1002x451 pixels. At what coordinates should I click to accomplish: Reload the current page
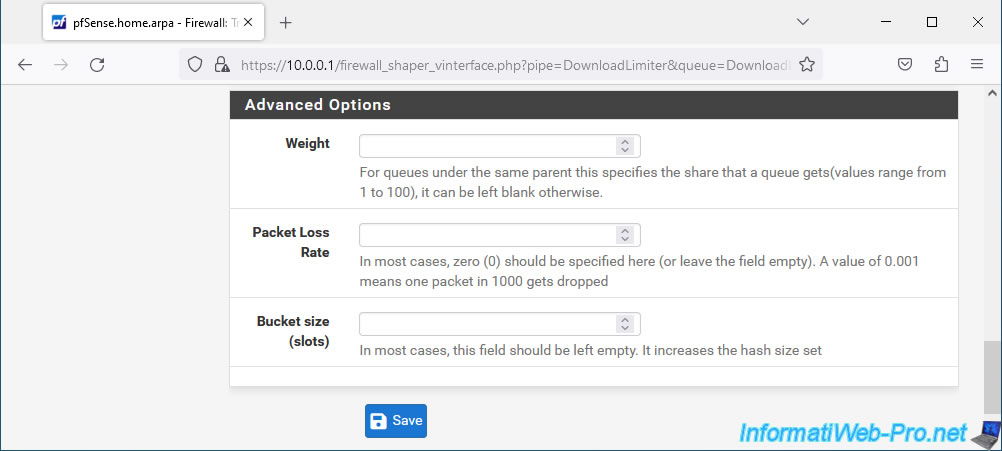pos(97,65)
